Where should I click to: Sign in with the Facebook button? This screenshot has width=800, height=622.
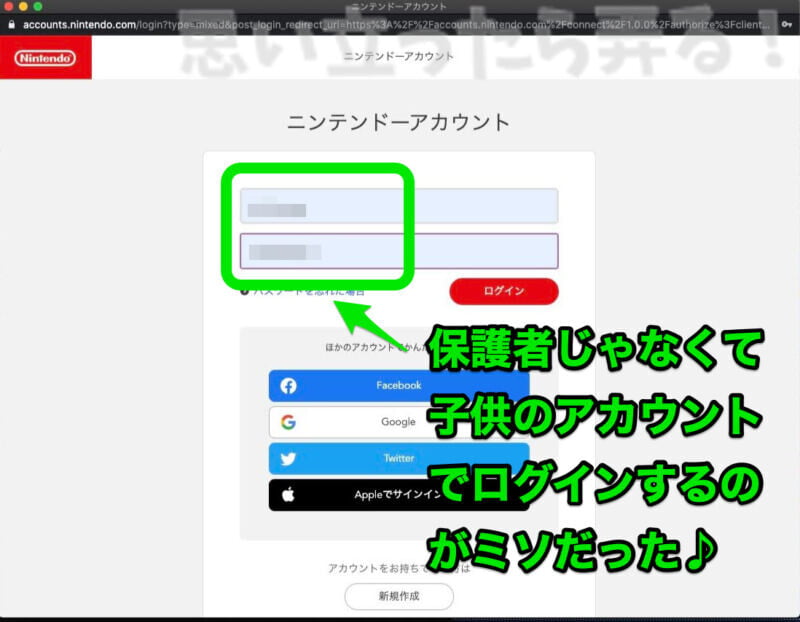[399, 386]
